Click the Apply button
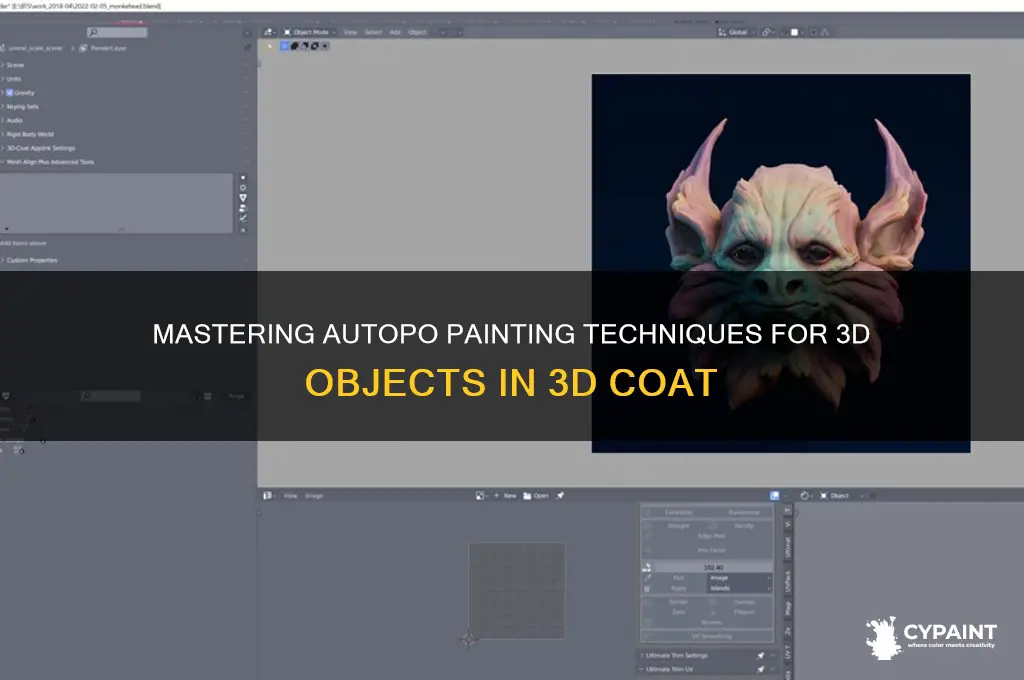The image size is (1024, 680). pos(679,589)
